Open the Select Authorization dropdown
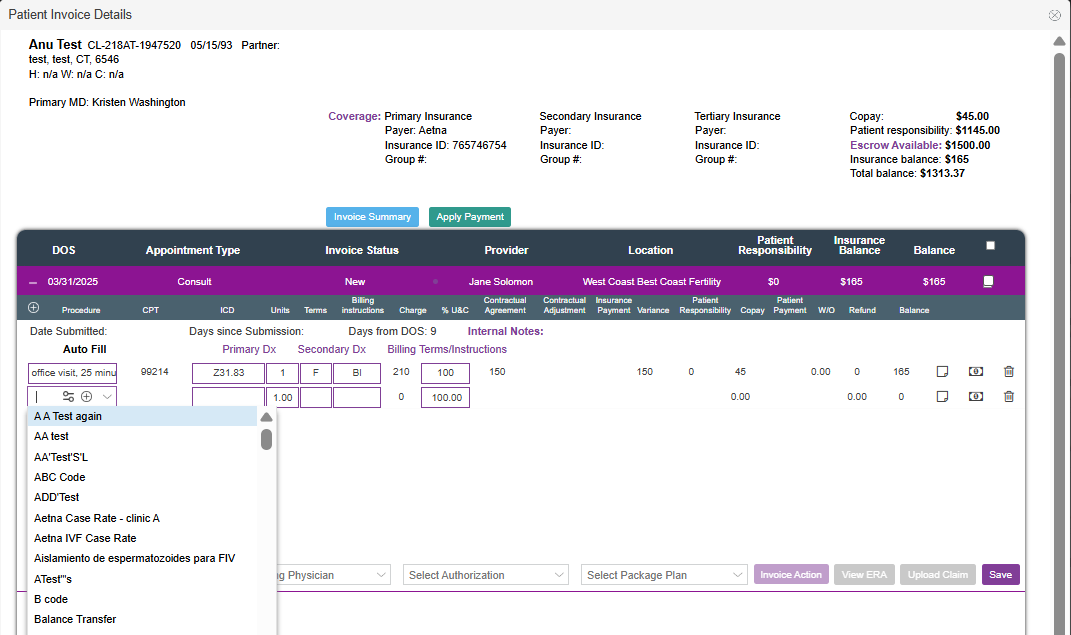 (487, 575)
